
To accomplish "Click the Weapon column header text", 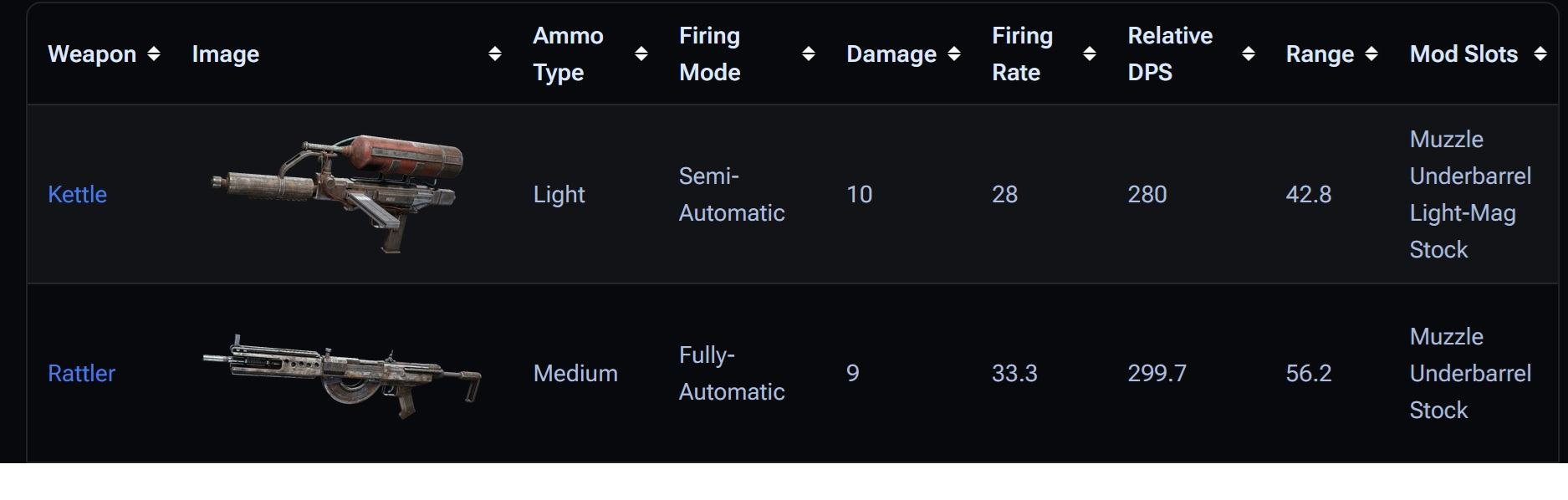I will (92, 54).
